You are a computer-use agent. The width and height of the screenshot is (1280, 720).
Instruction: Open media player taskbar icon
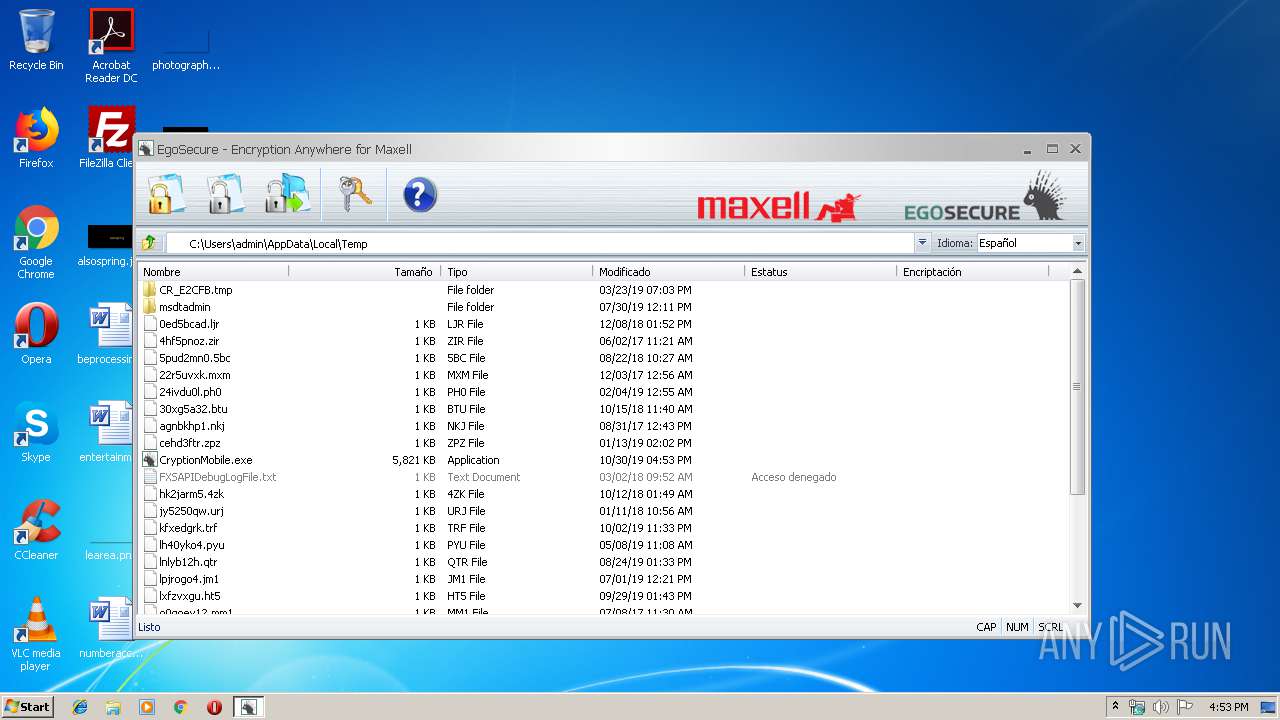tap(147, 707)
